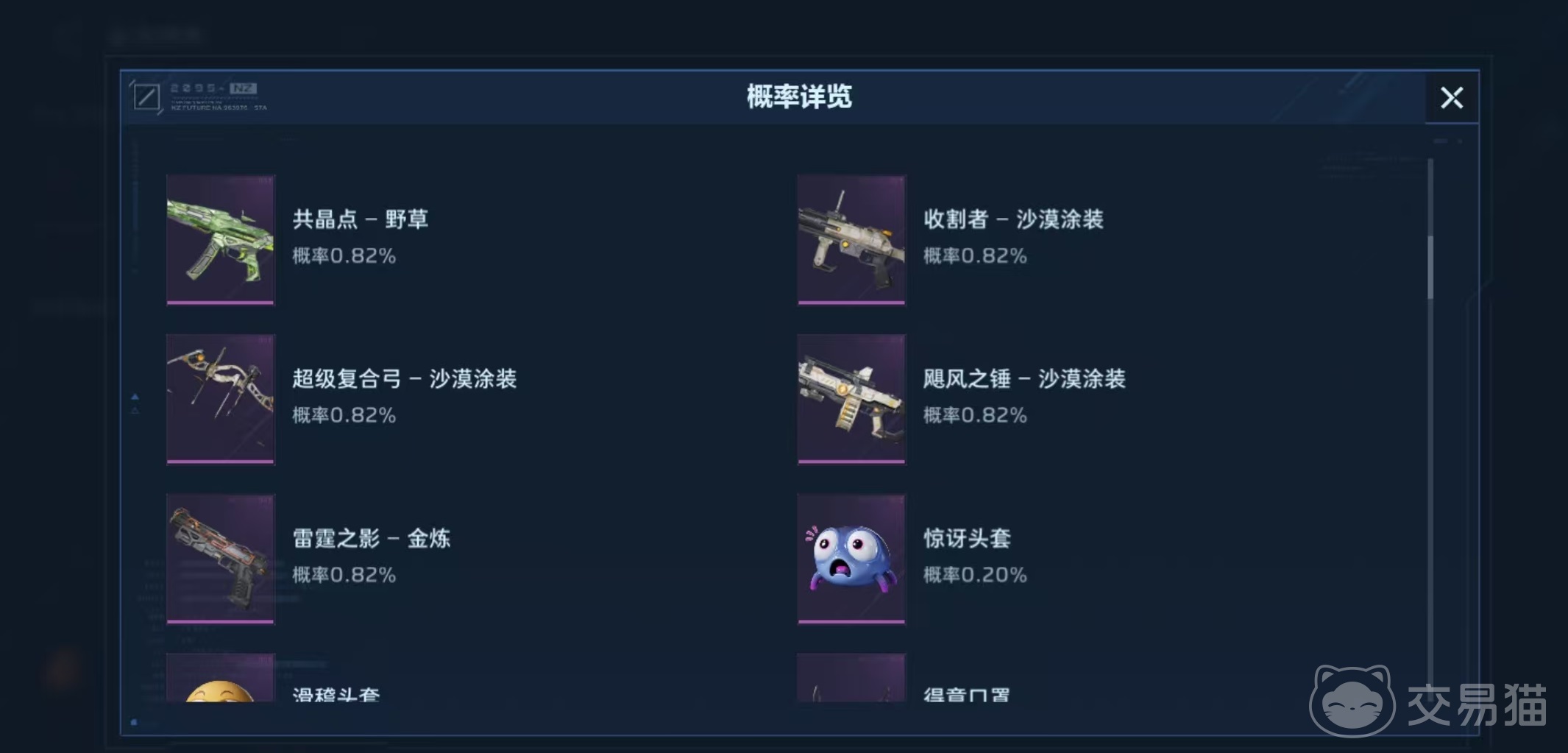1568x753 pixels.
Task: Select the 雷霆之影 – 金炼 pistol icon
Action: click(221, 559)
